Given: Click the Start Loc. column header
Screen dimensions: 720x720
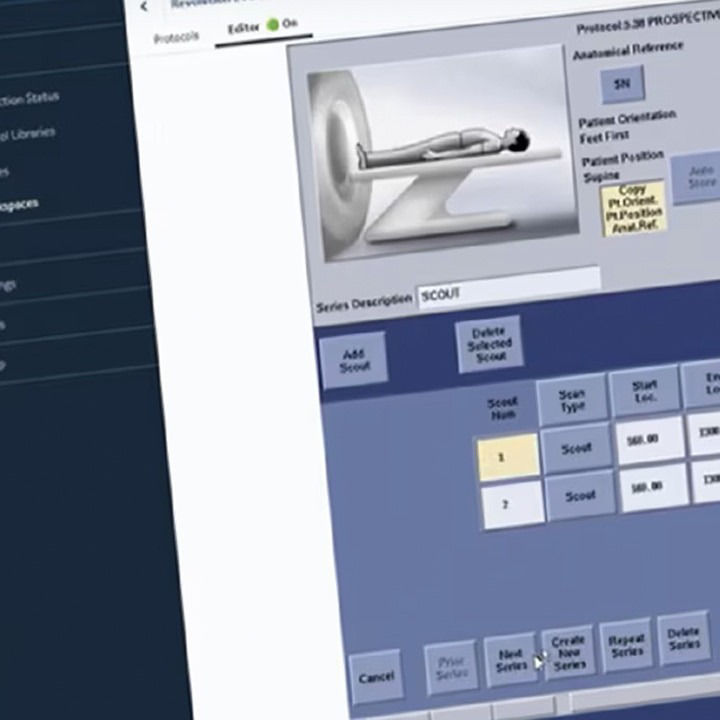Looking at the screenshot, I should (645, 390).
